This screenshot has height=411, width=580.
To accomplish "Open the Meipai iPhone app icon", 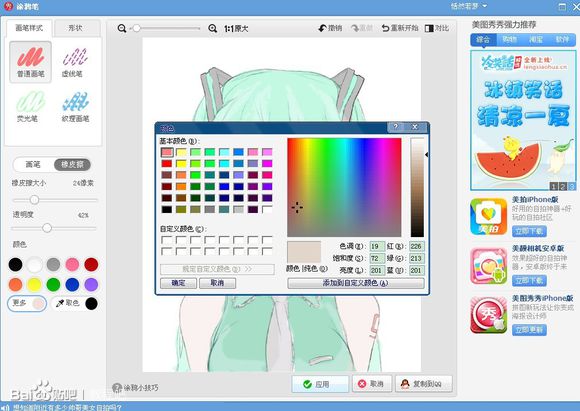I will pyautogui.click(x=488, y=216).
